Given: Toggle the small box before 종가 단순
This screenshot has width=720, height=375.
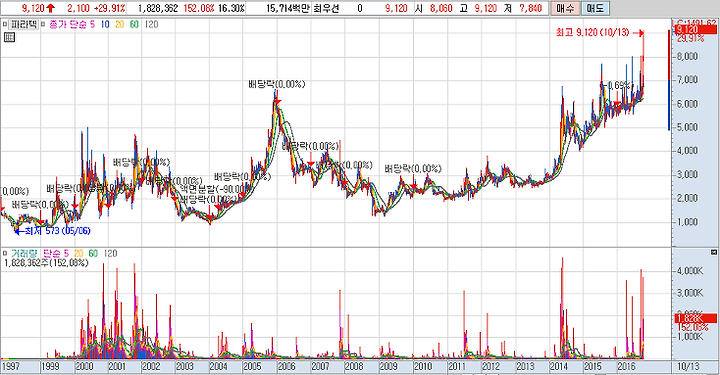Looking at the screenshot, I should (43, 24).
